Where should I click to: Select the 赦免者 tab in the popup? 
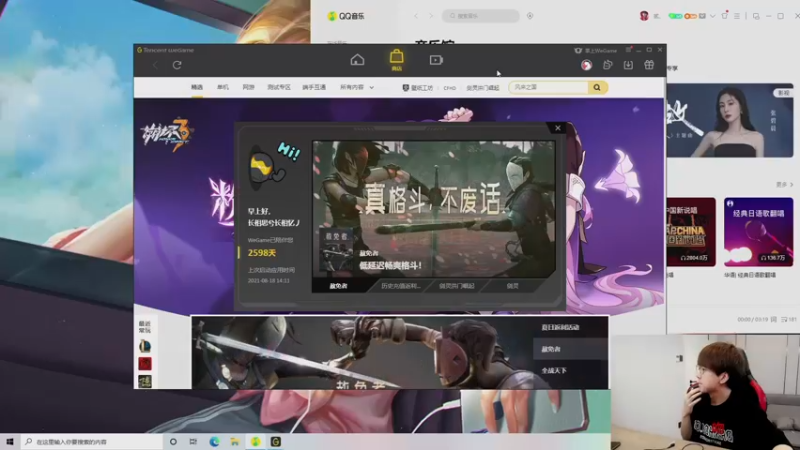coord(338,286)
